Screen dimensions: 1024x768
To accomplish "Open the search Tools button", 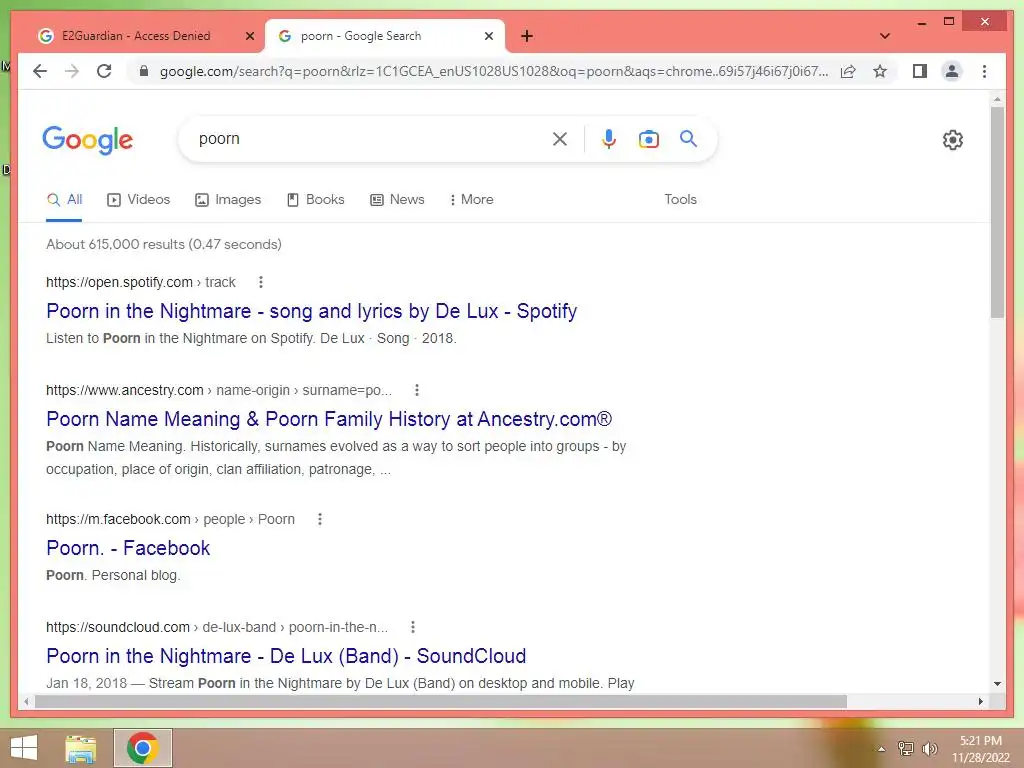I will 680,199.
